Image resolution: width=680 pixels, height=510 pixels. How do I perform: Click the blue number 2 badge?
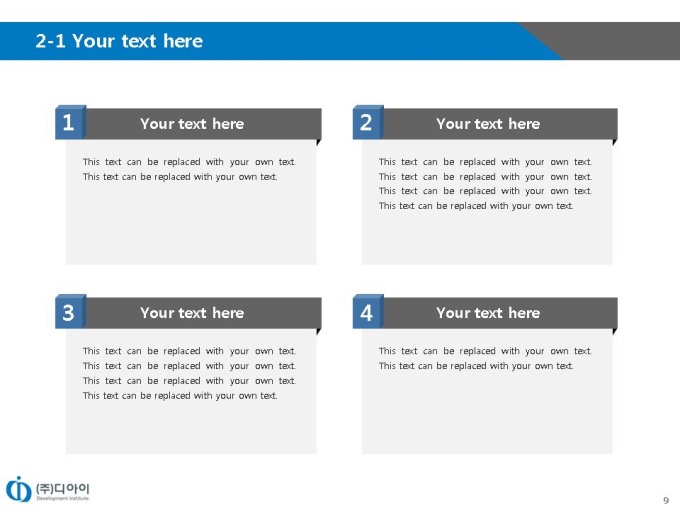click(368, 122)
